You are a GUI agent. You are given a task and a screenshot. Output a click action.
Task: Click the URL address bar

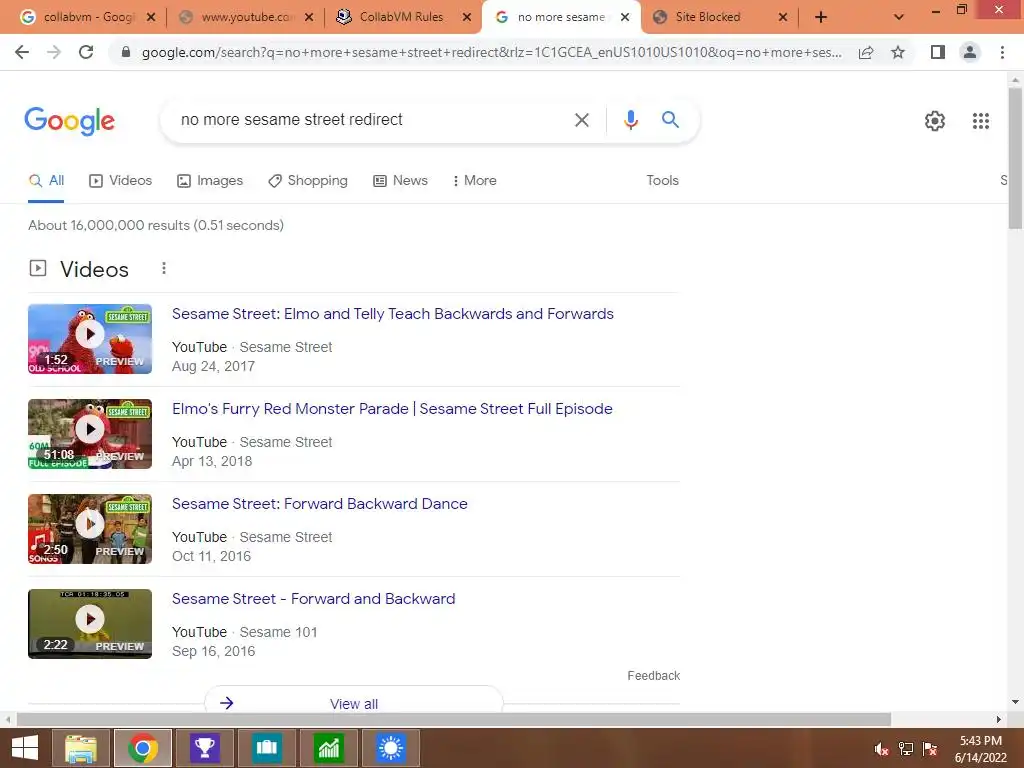point(490,52)
